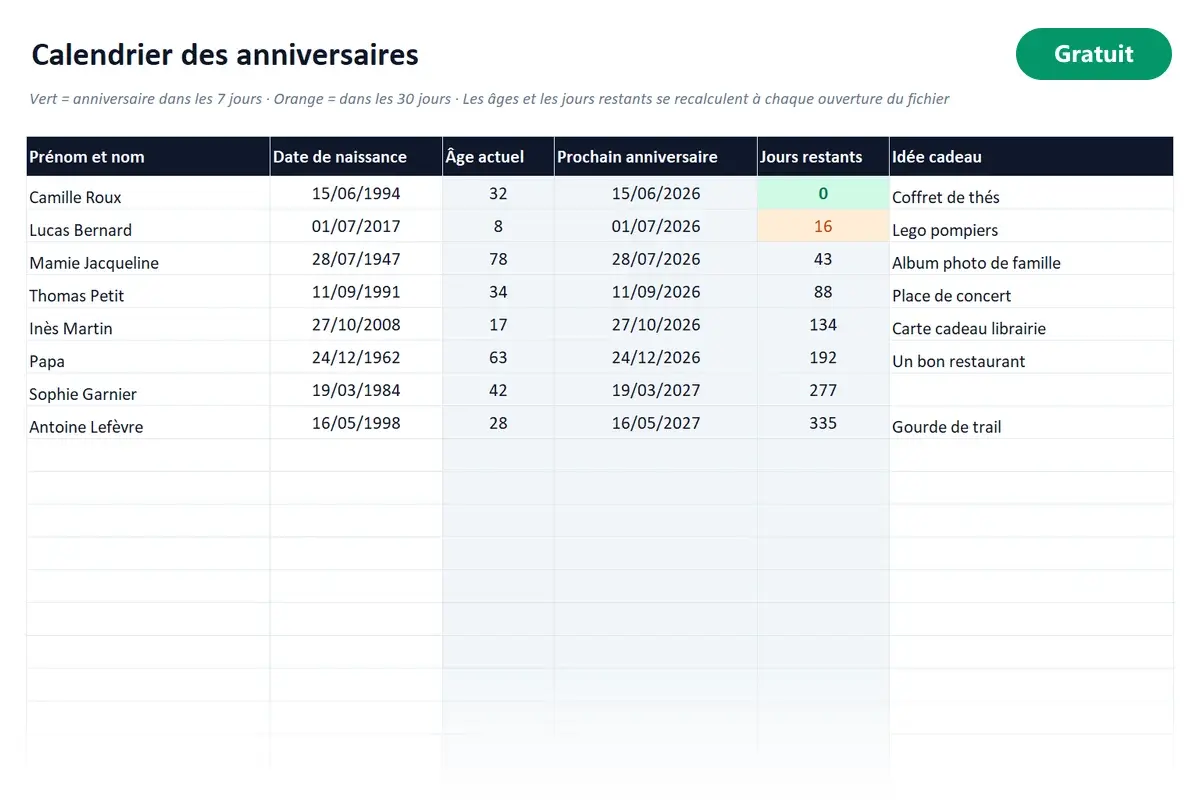Select gift idea Gourde de trail

coord(1031,423)
